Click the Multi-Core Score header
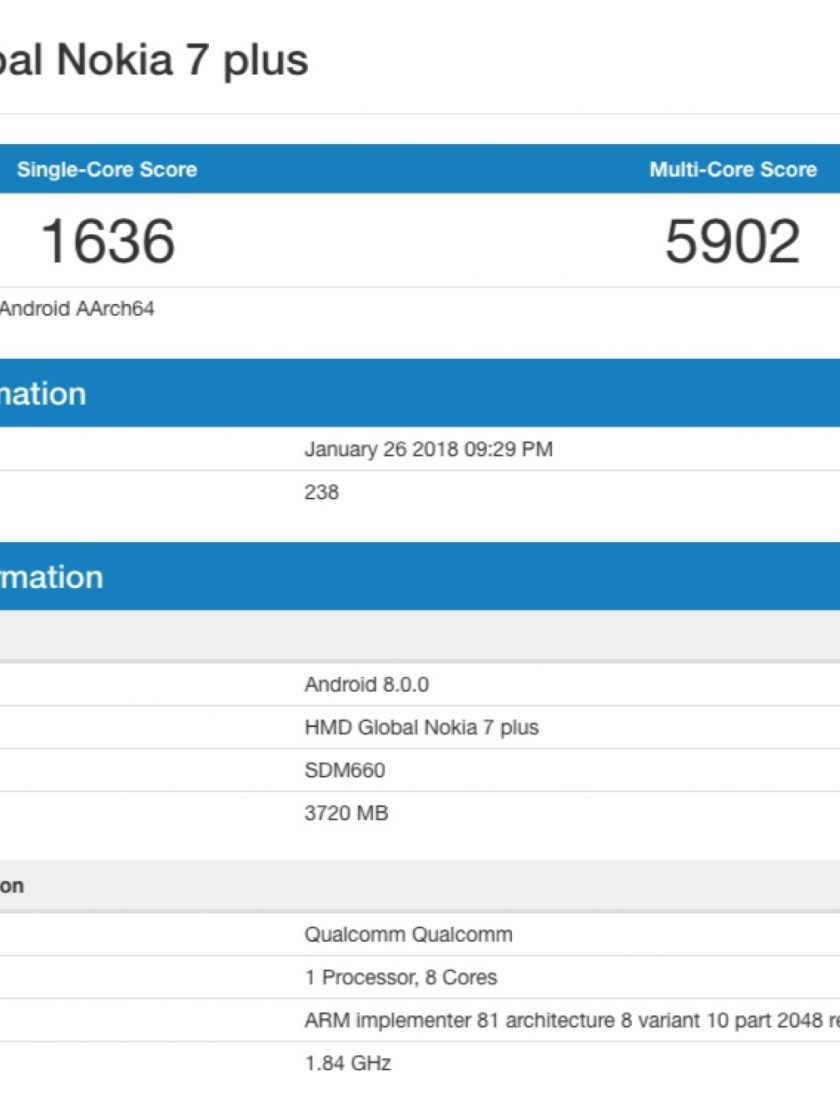This screenshot has height=1120, width=840. pos(733,169)
